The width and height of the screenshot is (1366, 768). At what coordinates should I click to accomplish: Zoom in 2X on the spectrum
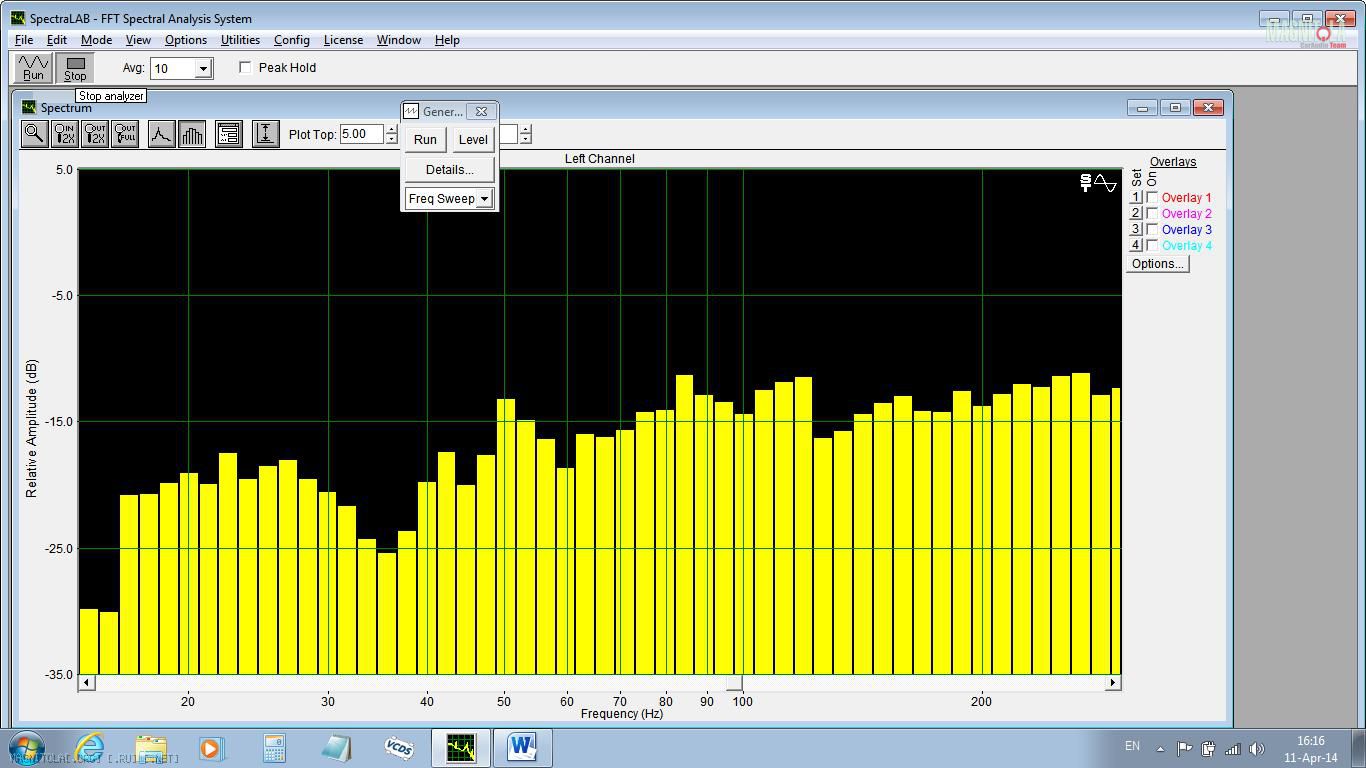tap(65, 134)
